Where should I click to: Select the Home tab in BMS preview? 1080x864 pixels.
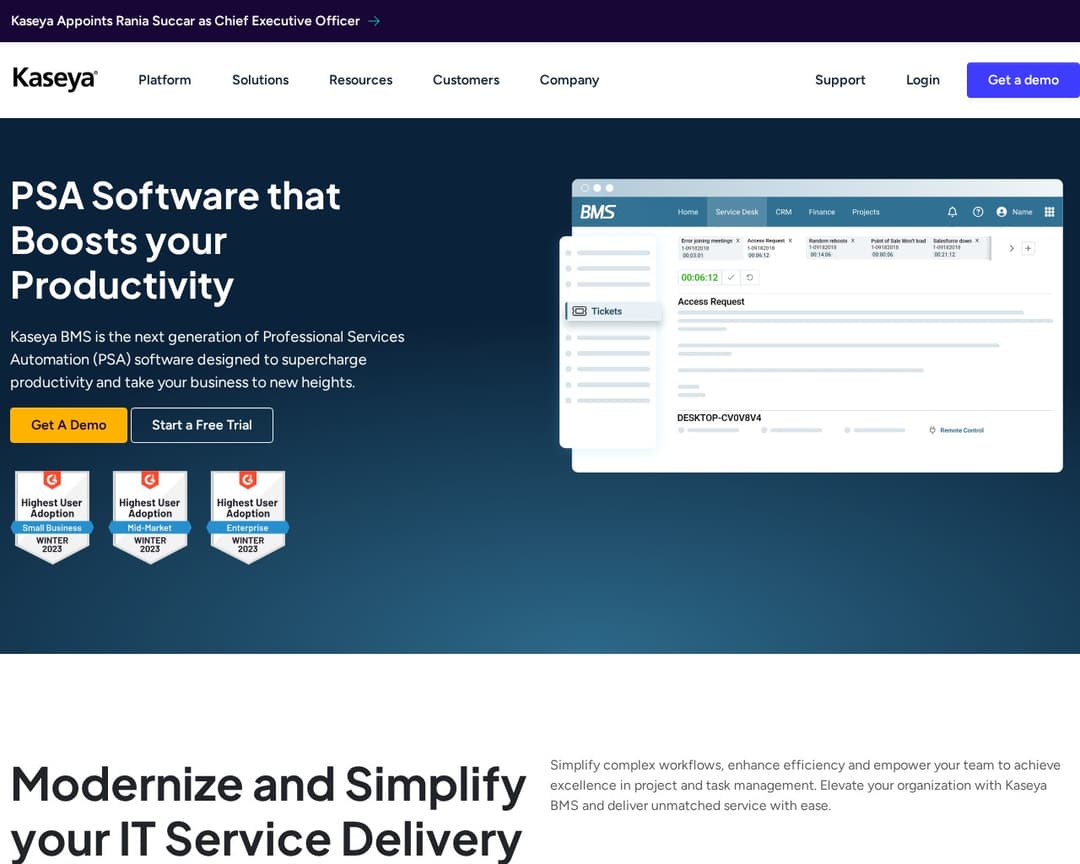coord(688,212)
